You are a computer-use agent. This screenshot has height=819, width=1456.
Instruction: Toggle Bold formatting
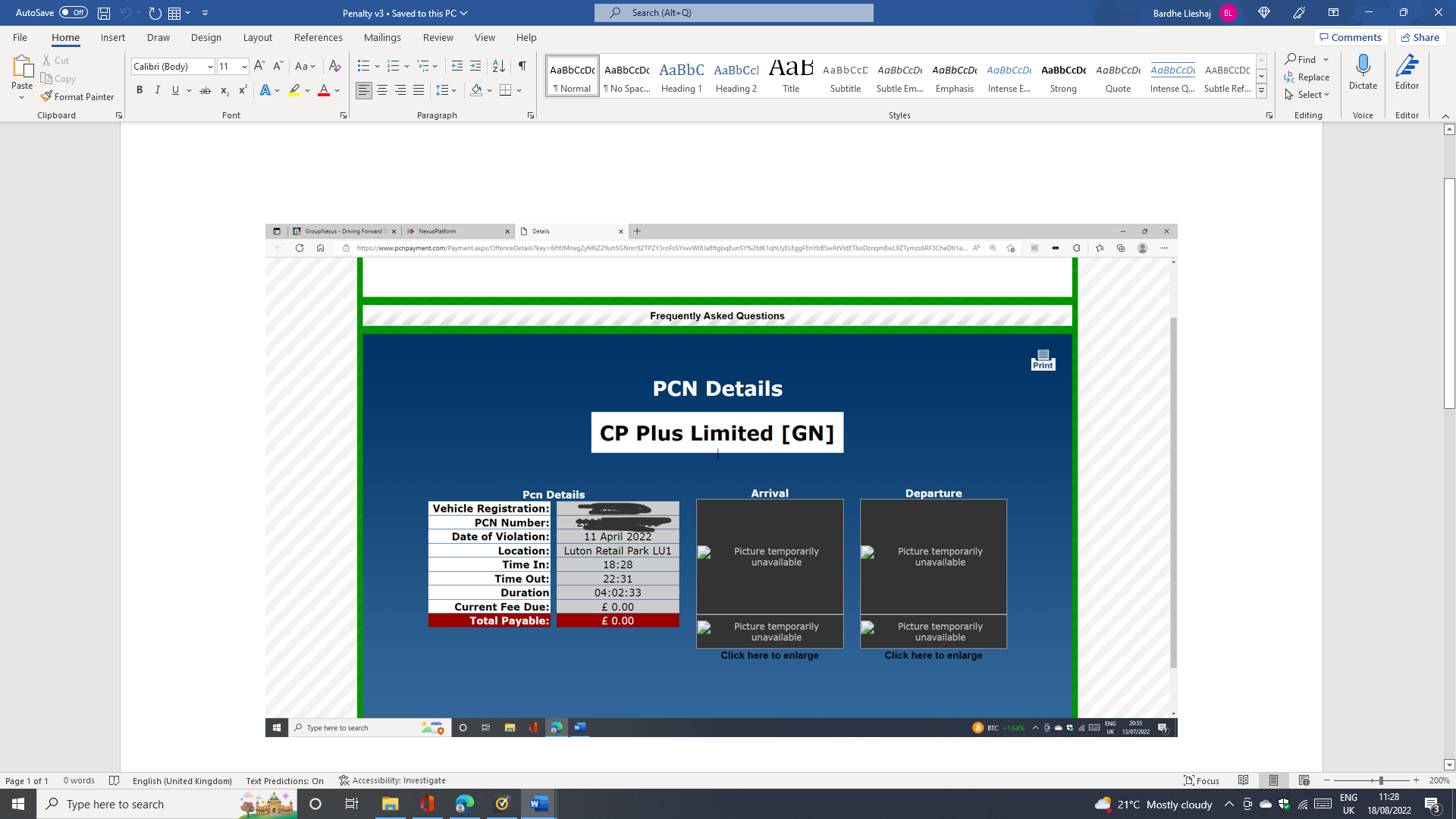pos(140,90)
